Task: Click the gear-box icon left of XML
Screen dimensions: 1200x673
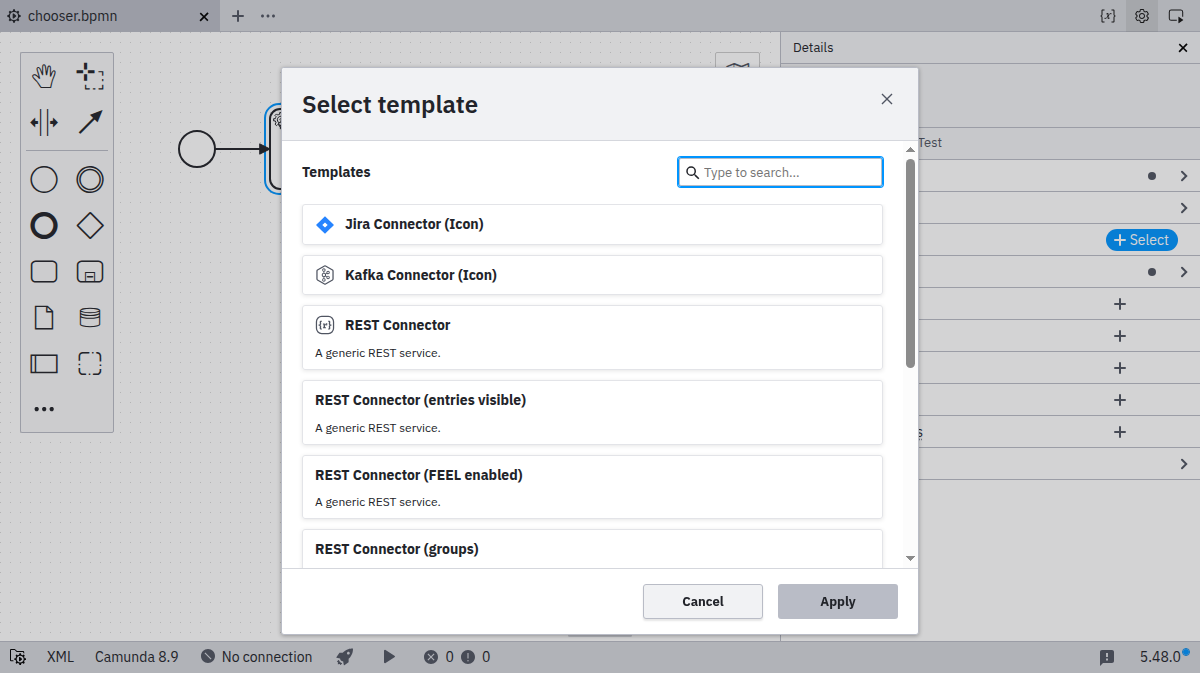Action: (17, 657)
